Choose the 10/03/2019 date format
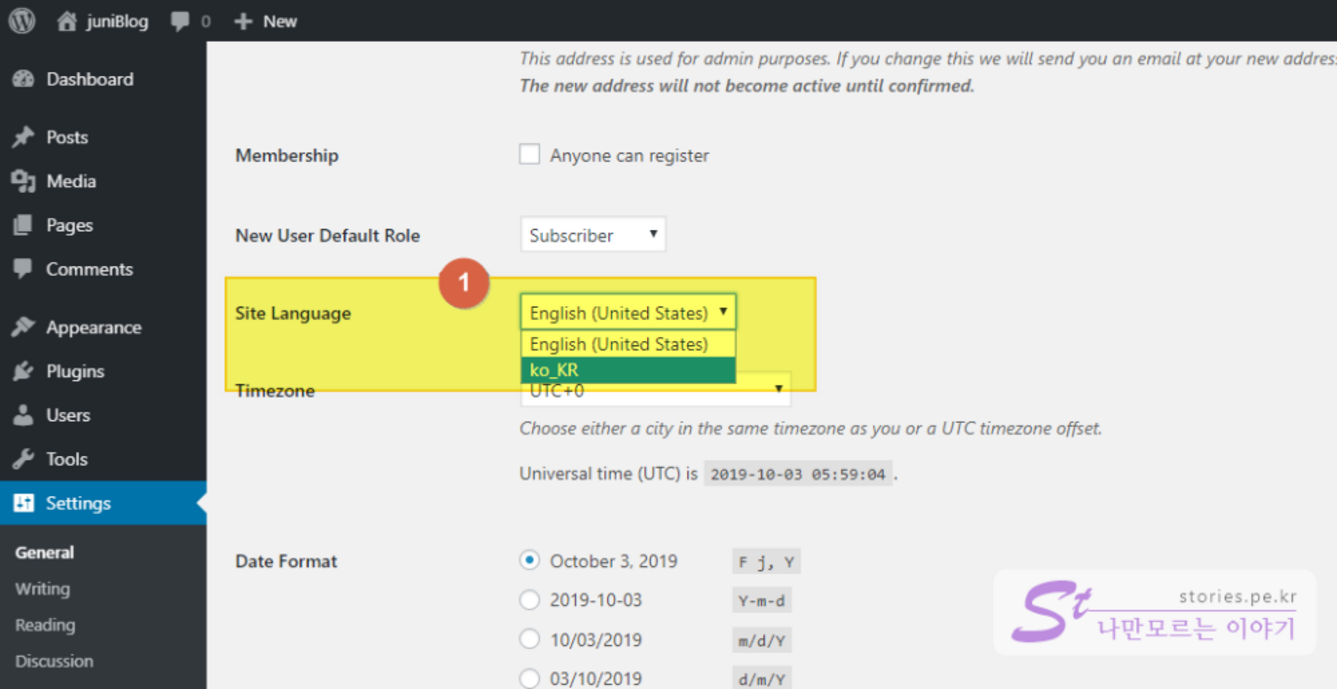Viewport: 1337px width, 689px height. pos(530,640)
